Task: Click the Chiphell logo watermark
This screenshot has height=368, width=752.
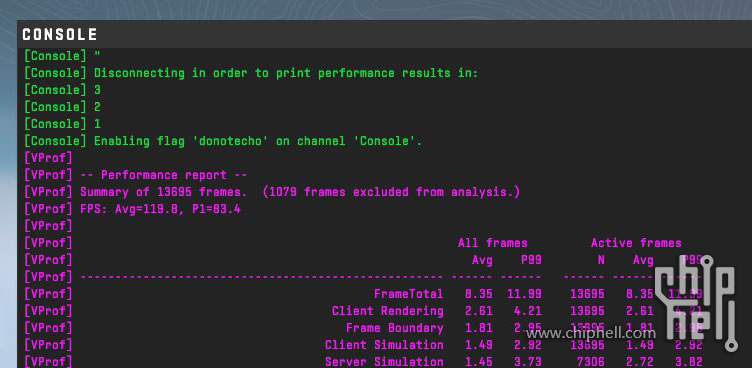Action: 696,303
